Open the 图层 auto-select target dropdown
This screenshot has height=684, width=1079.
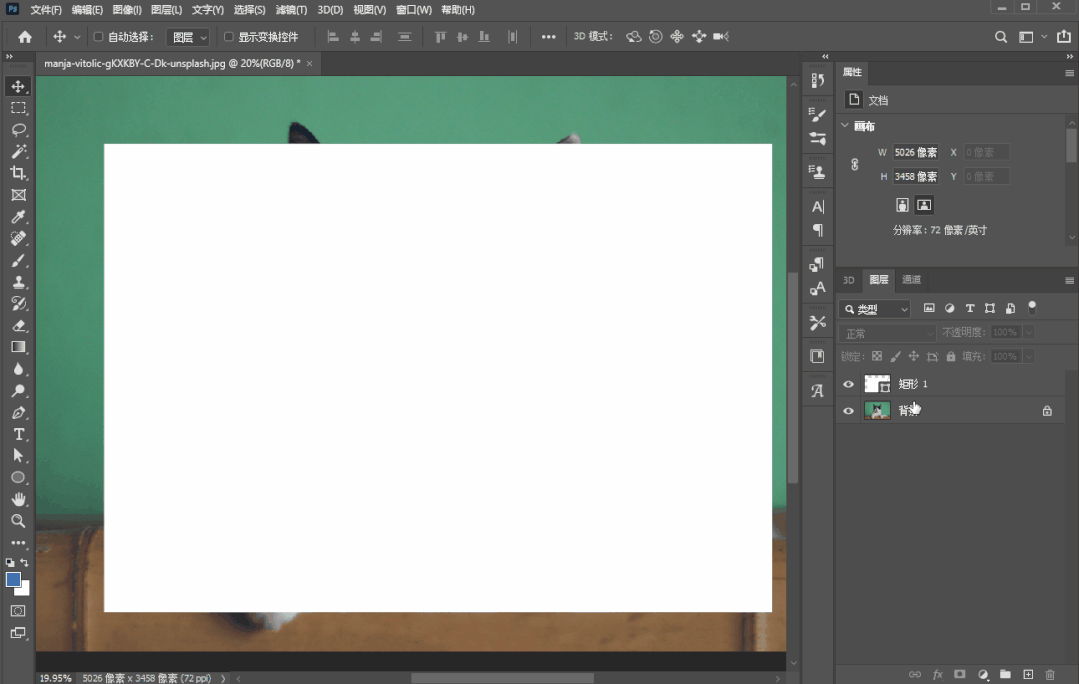coord(187,37)
